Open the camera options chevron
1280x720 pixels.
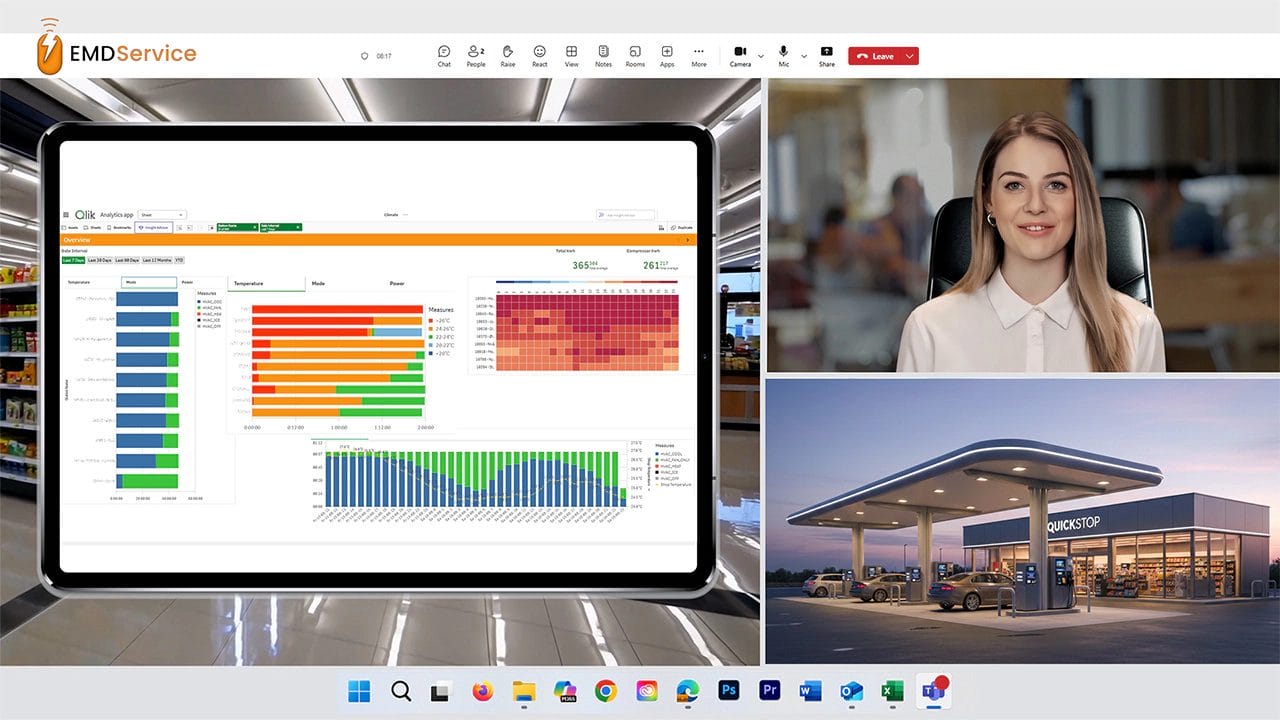point(762,56)
